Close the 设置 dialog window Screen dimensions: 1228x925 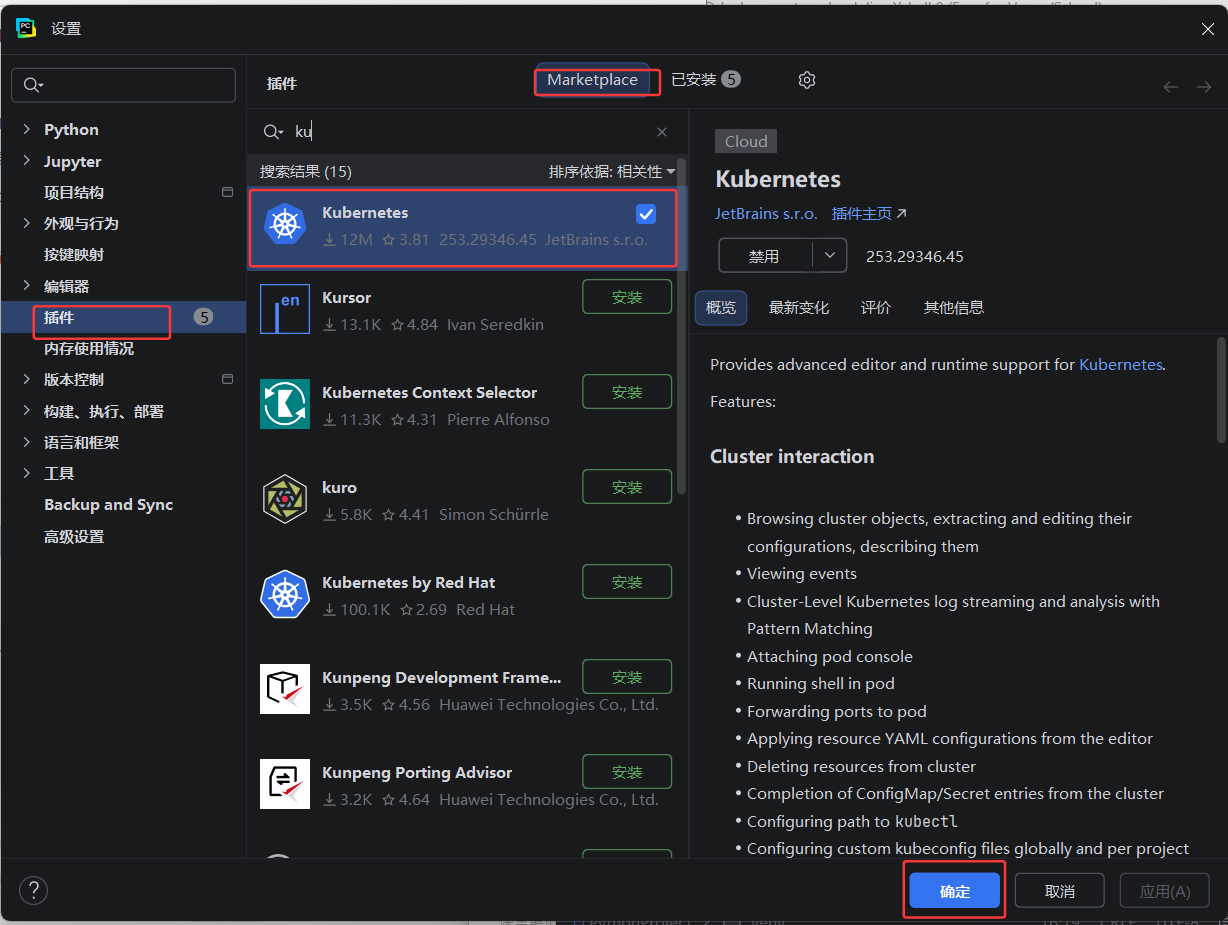click(1207, 29)
